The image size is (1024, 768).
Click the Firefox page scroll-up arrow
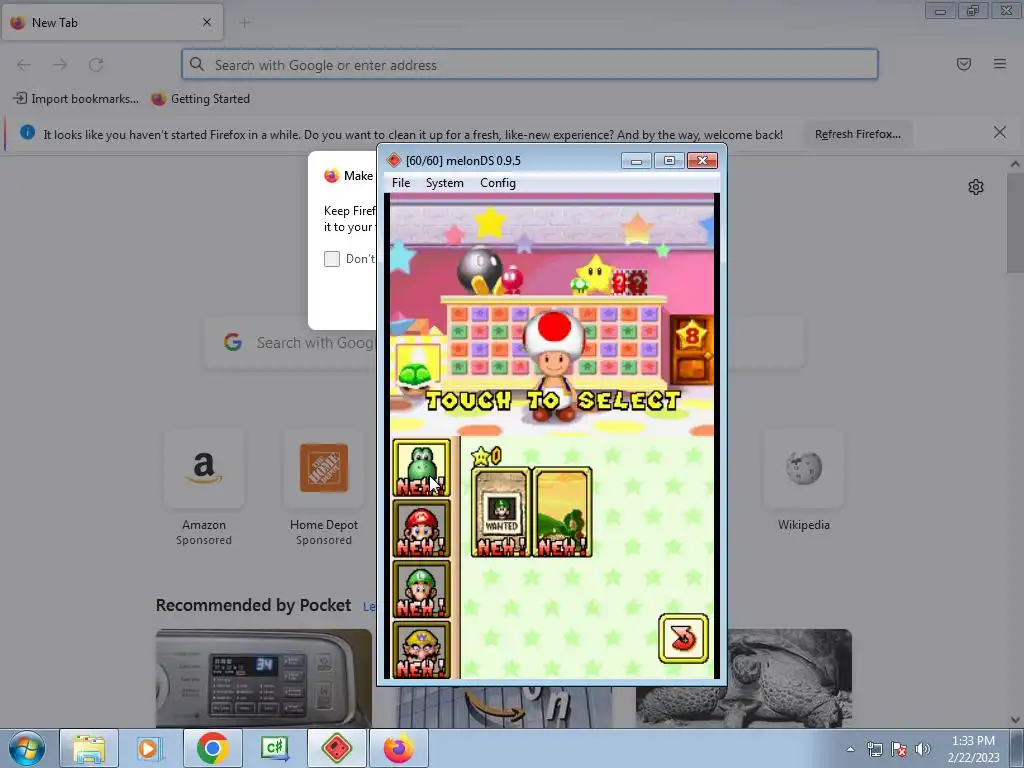coord(1015,164)
